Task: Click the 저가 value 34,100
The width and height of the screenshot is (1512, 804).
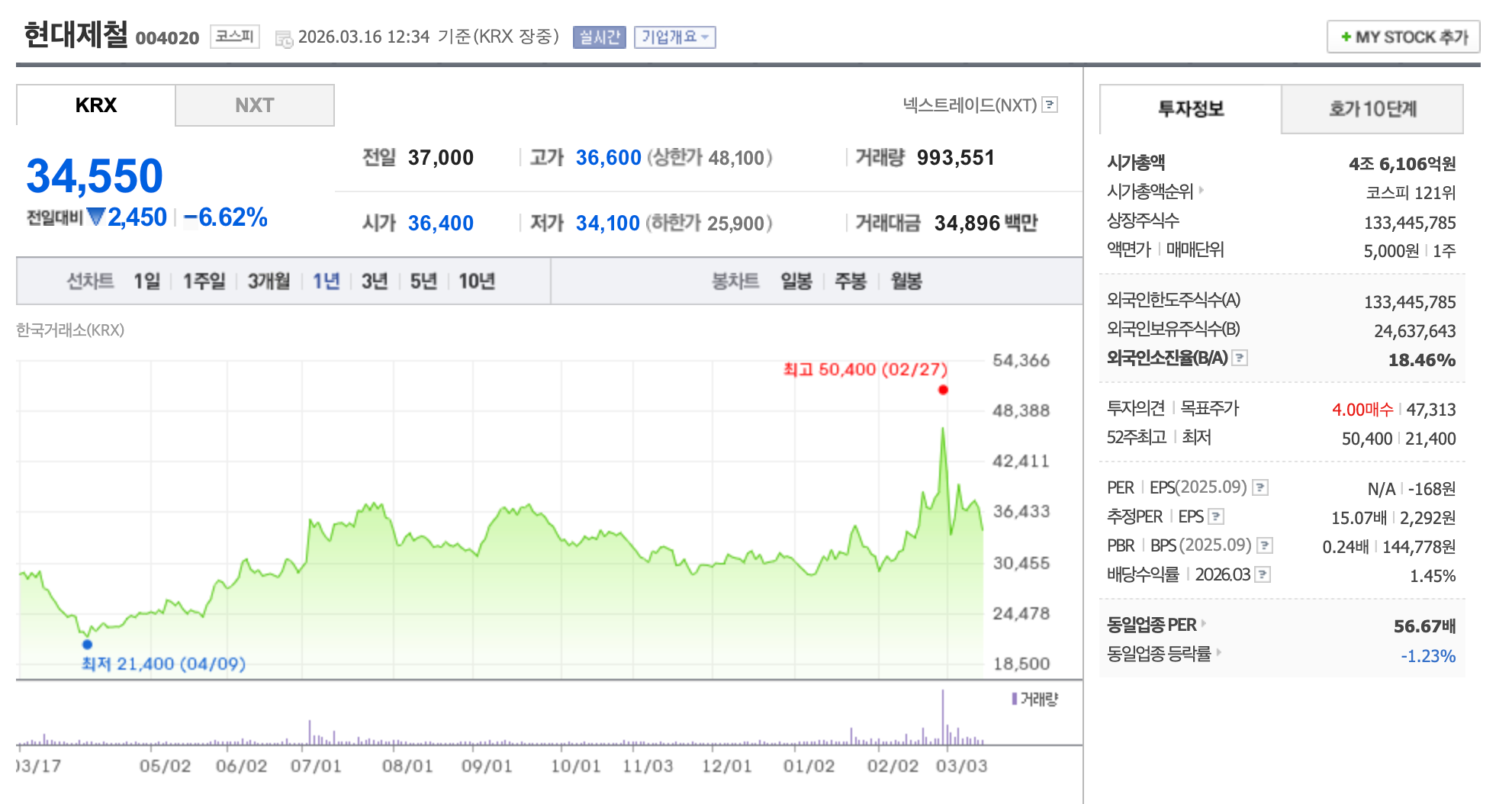Action: [607, 224]
